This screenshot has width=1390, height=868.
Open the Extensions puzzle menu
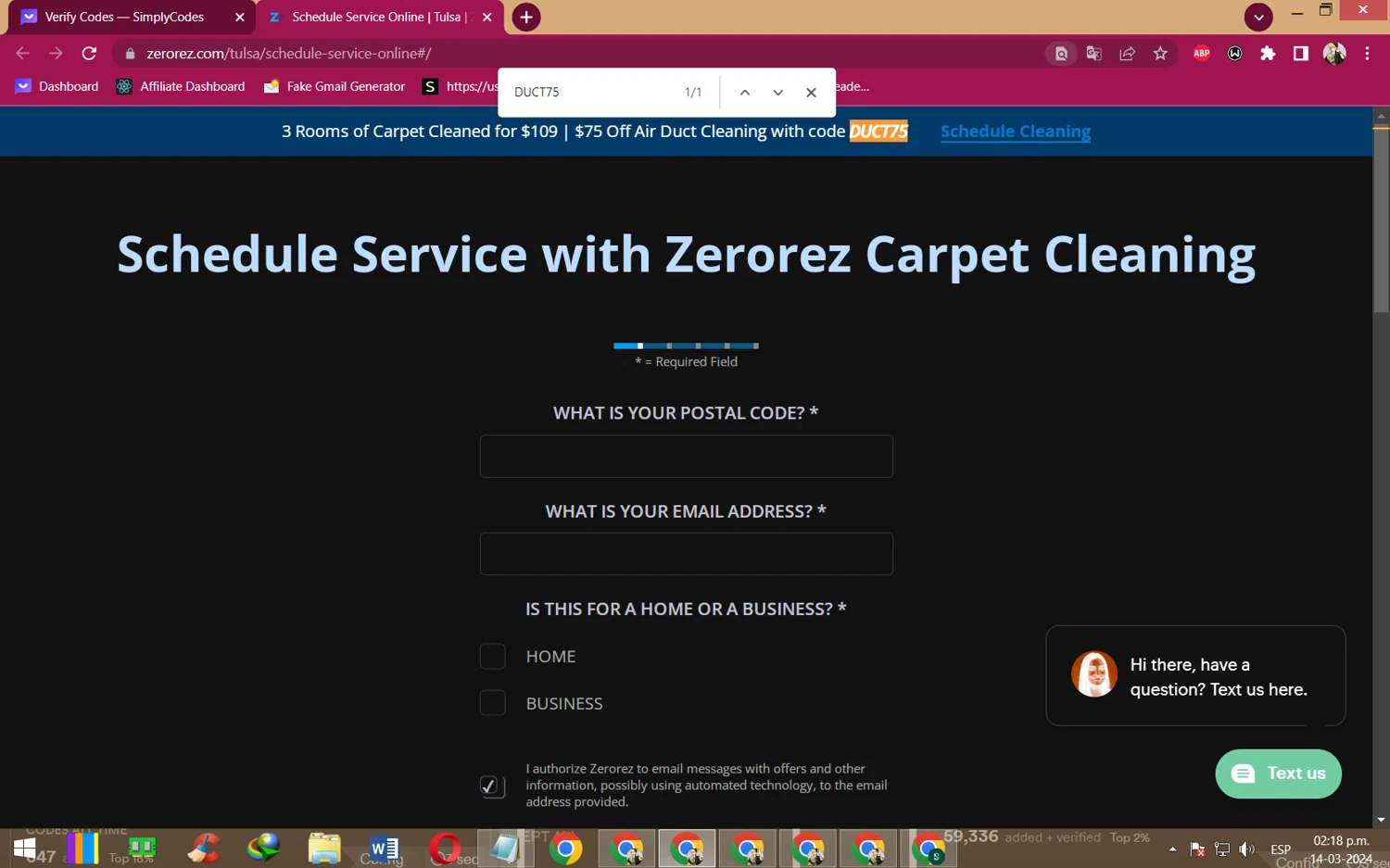1268,54
